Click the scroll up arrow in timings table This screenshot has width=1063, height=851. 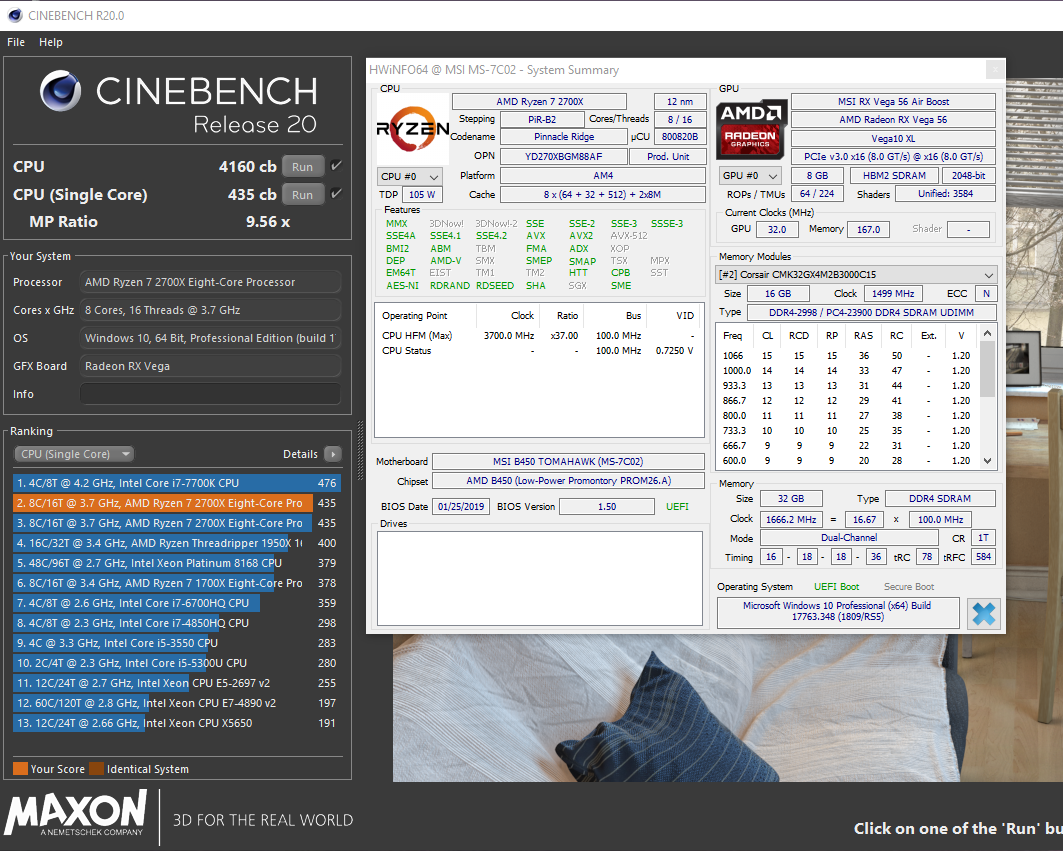pyautogui.click(x=988, y=333)
